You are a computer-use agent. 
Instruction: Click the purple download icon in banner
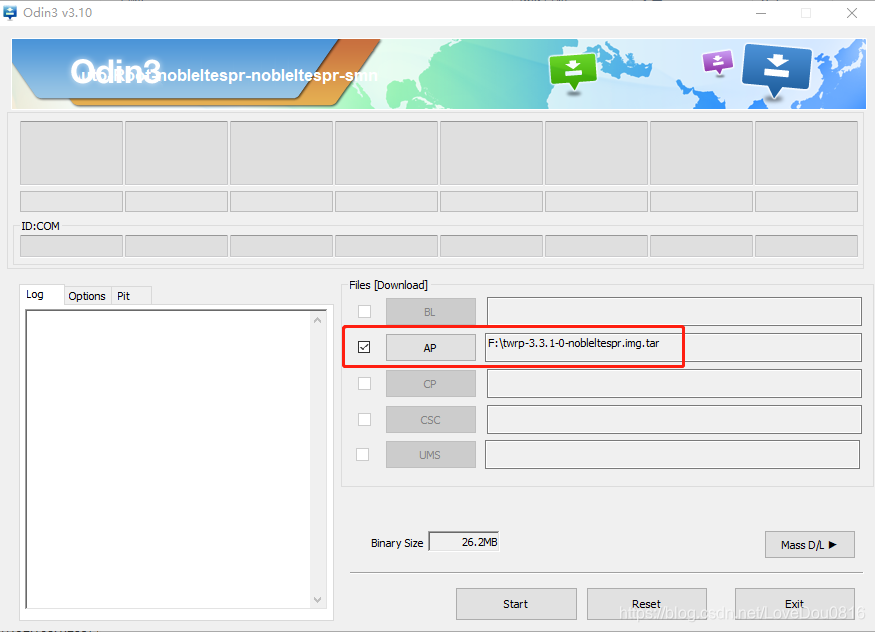pyautogui.click(x=718, y=62)
